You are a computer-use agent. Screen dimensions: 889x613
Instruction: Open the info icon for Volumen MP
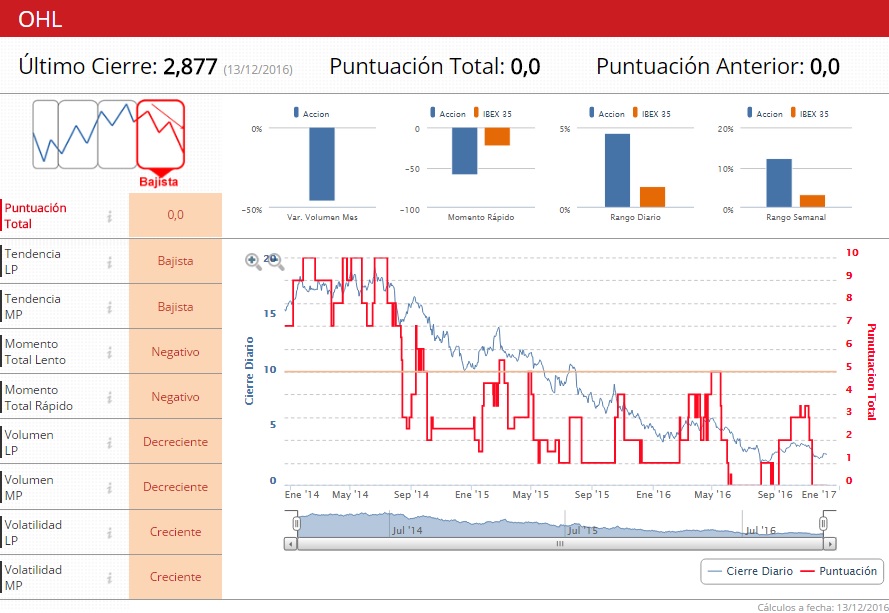pos(109,488)
